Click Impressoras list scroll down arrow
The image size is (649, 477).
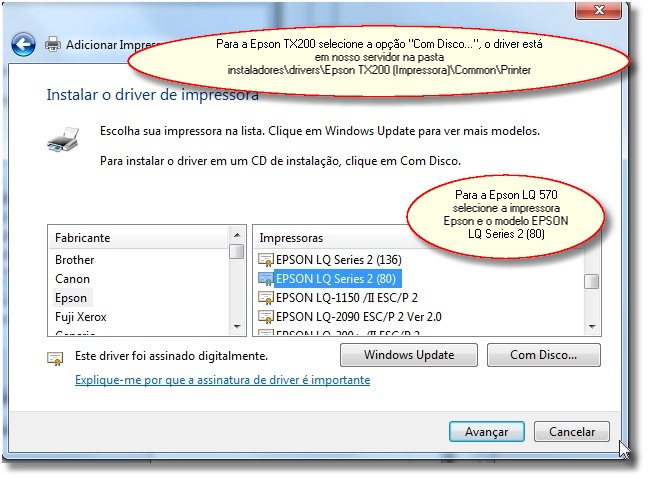tap(592, 327)
